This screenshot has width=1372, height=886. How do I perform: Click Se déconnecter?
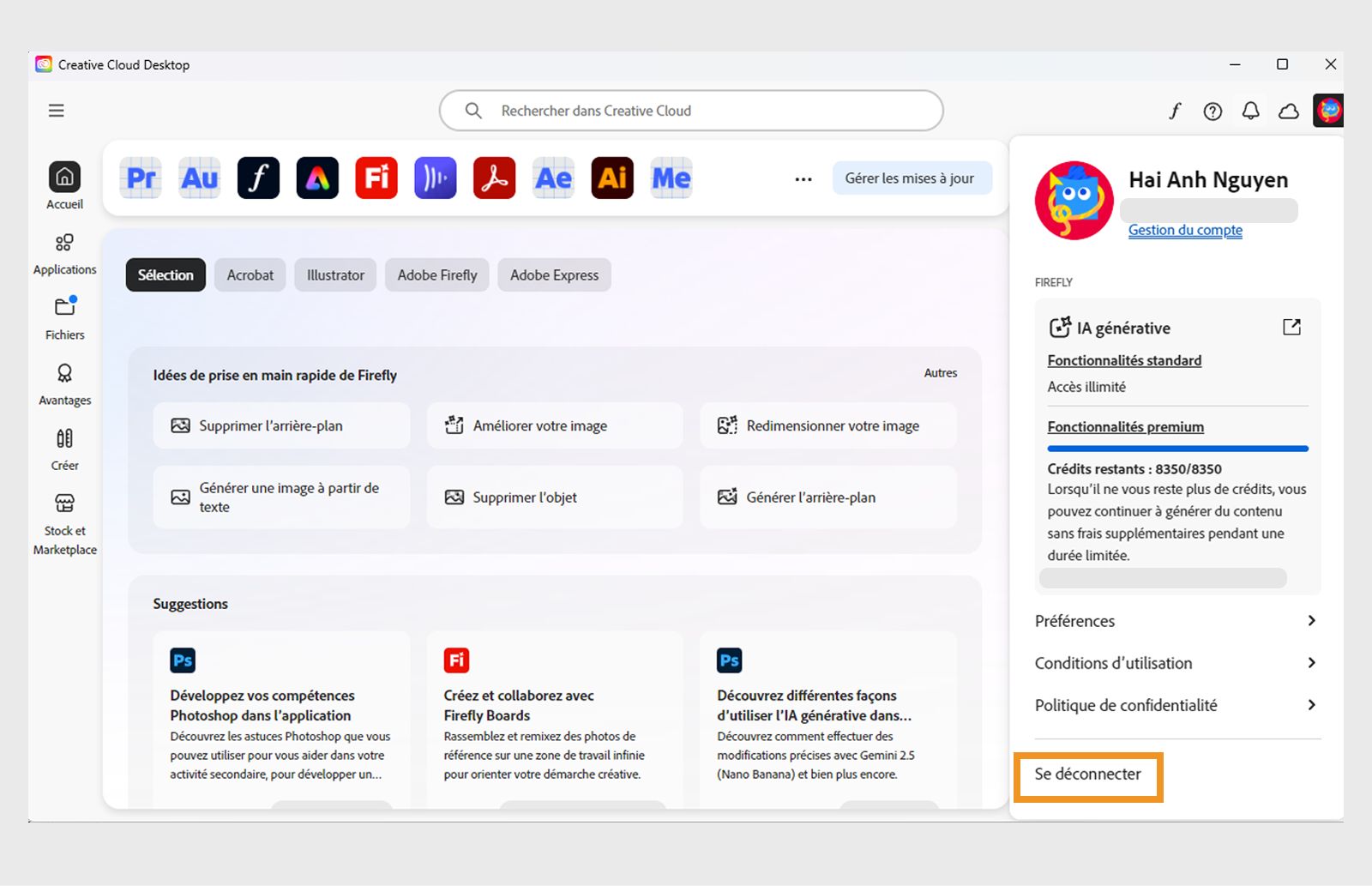[x=1087, y=774]
